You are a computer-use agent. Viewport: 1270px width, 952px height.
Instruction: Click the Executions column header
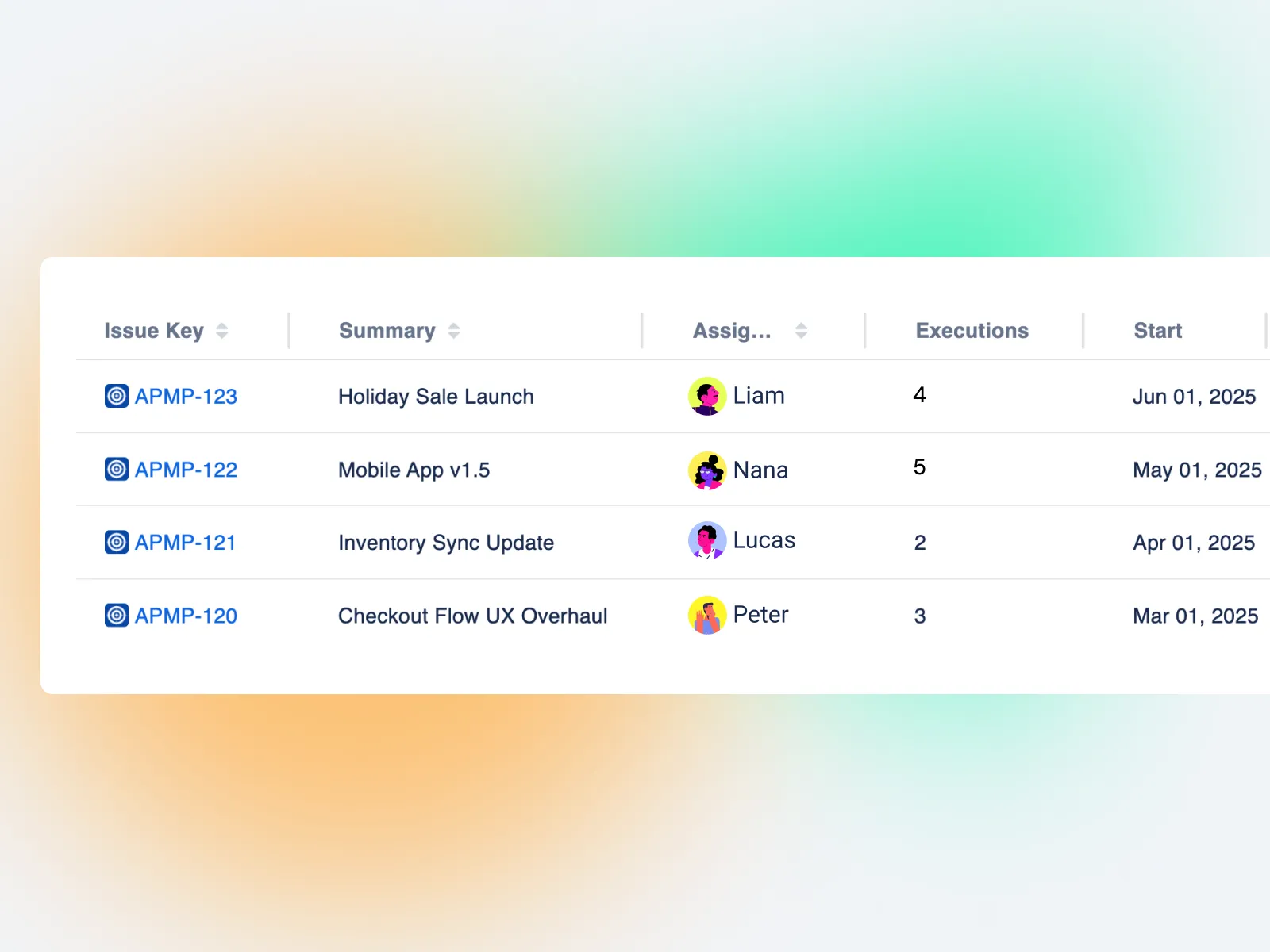point(972,331)
